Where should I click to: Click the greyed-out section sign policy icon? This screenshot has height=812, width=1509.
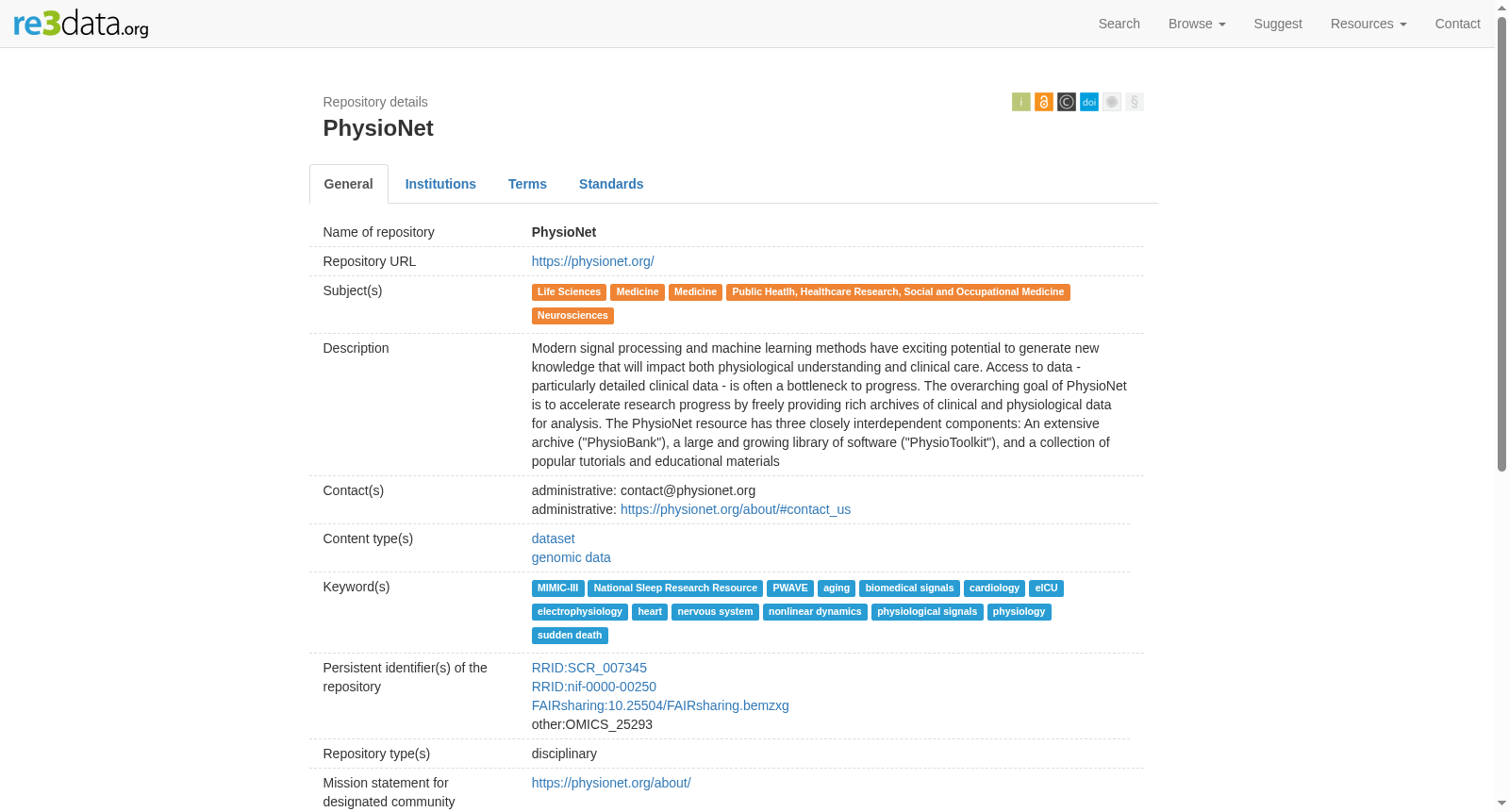tap(1135, 102)
